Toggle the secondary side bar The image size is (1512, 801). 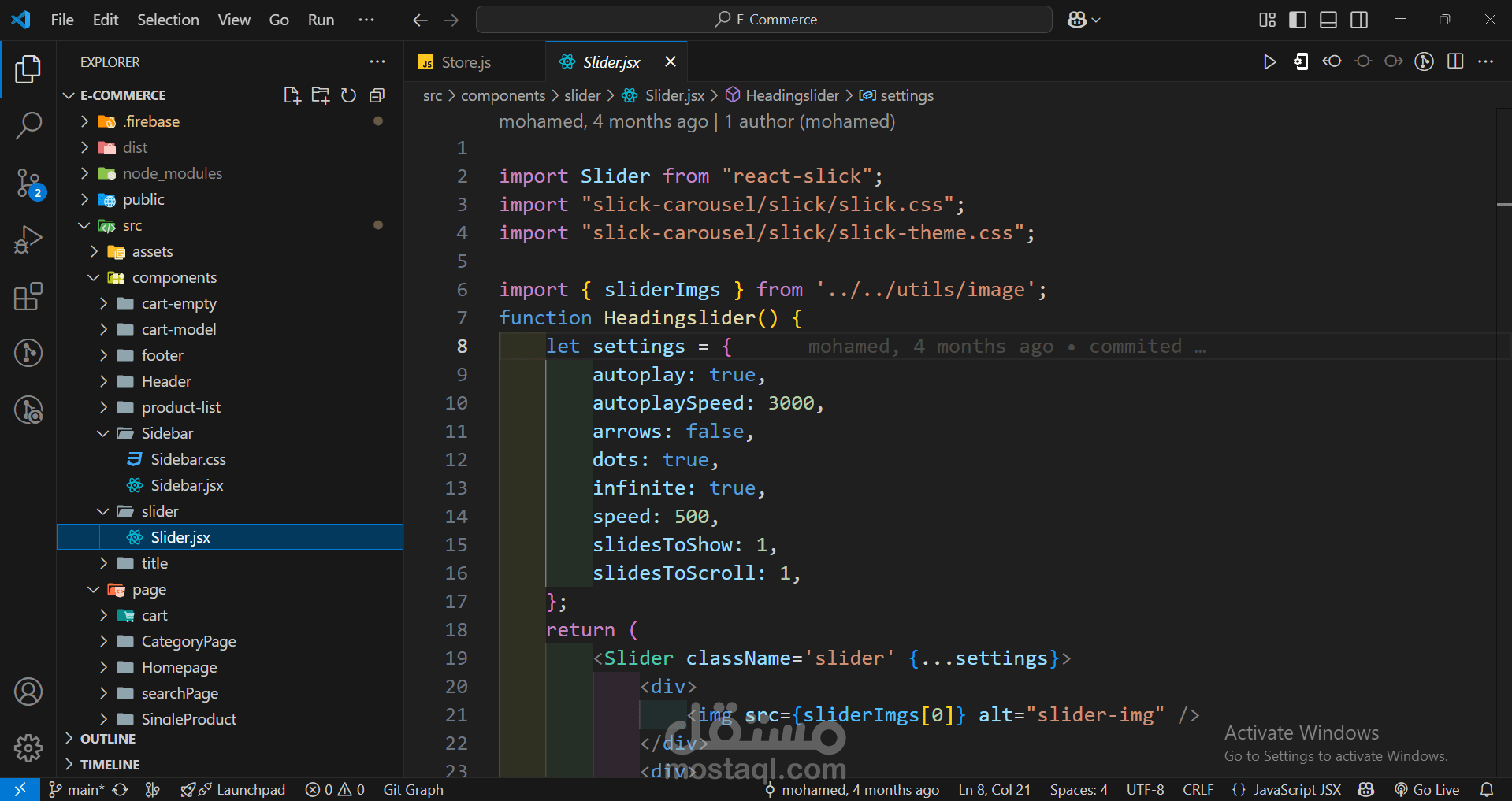tap(1359, 20)
